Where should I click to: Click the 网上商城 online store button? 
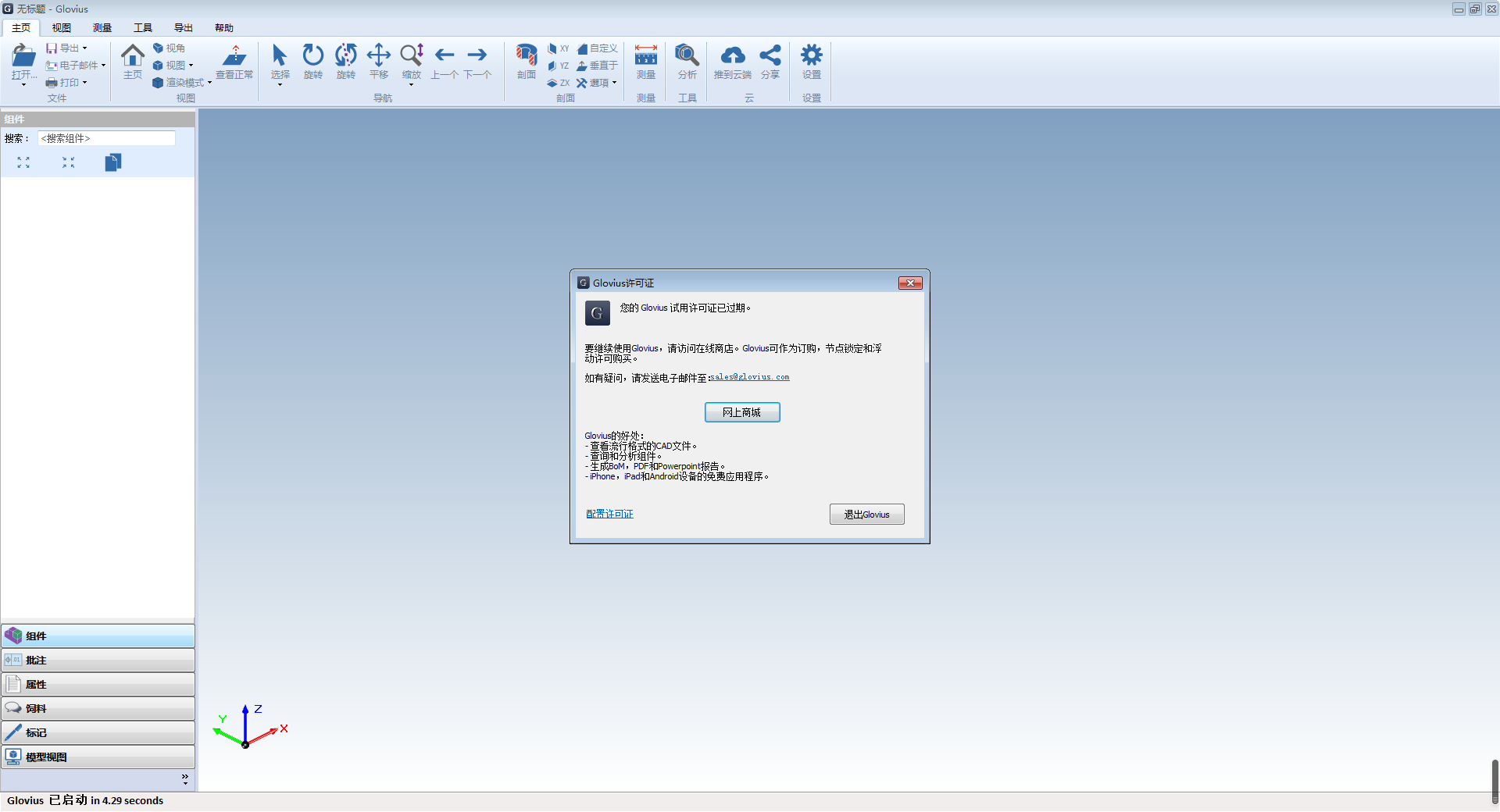pyautogui.click(x=742, y=412)
